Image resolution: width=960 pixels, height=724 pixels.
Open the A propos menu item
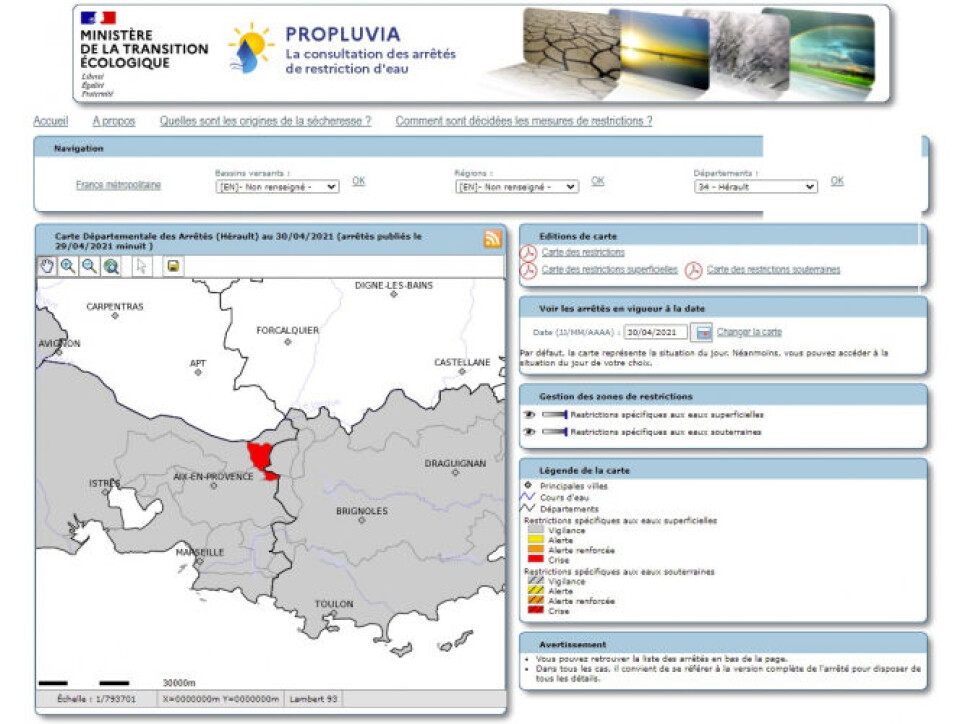click(x=113, y=121)
